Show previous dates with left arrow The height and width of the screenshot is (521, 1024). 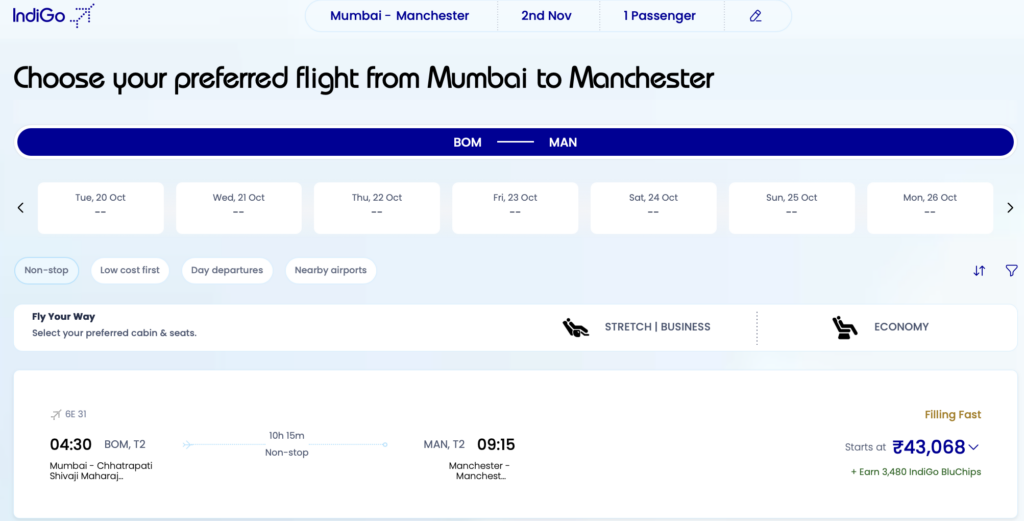[x=20, y=208]
